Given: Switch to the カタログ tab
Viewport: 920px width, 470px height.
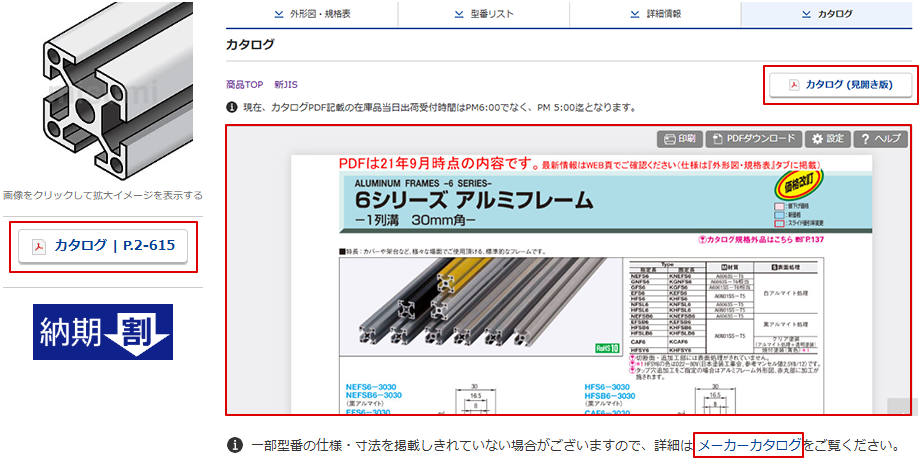Looking at the screenshot, I should [827, 14].
